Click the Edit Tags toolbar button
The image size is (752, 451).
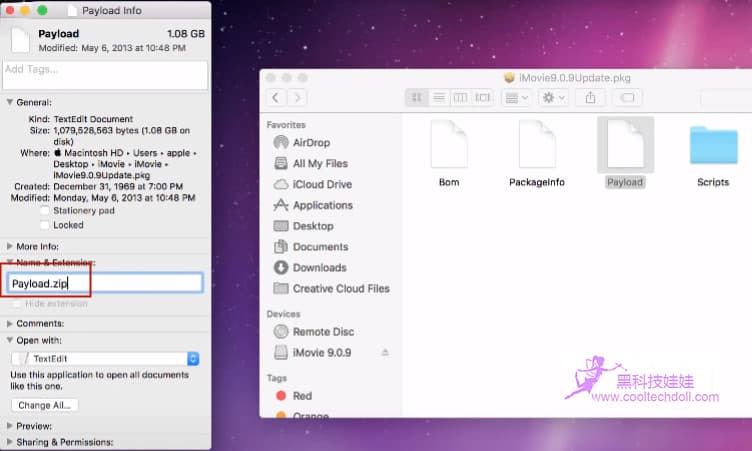[x=627, y=98]
